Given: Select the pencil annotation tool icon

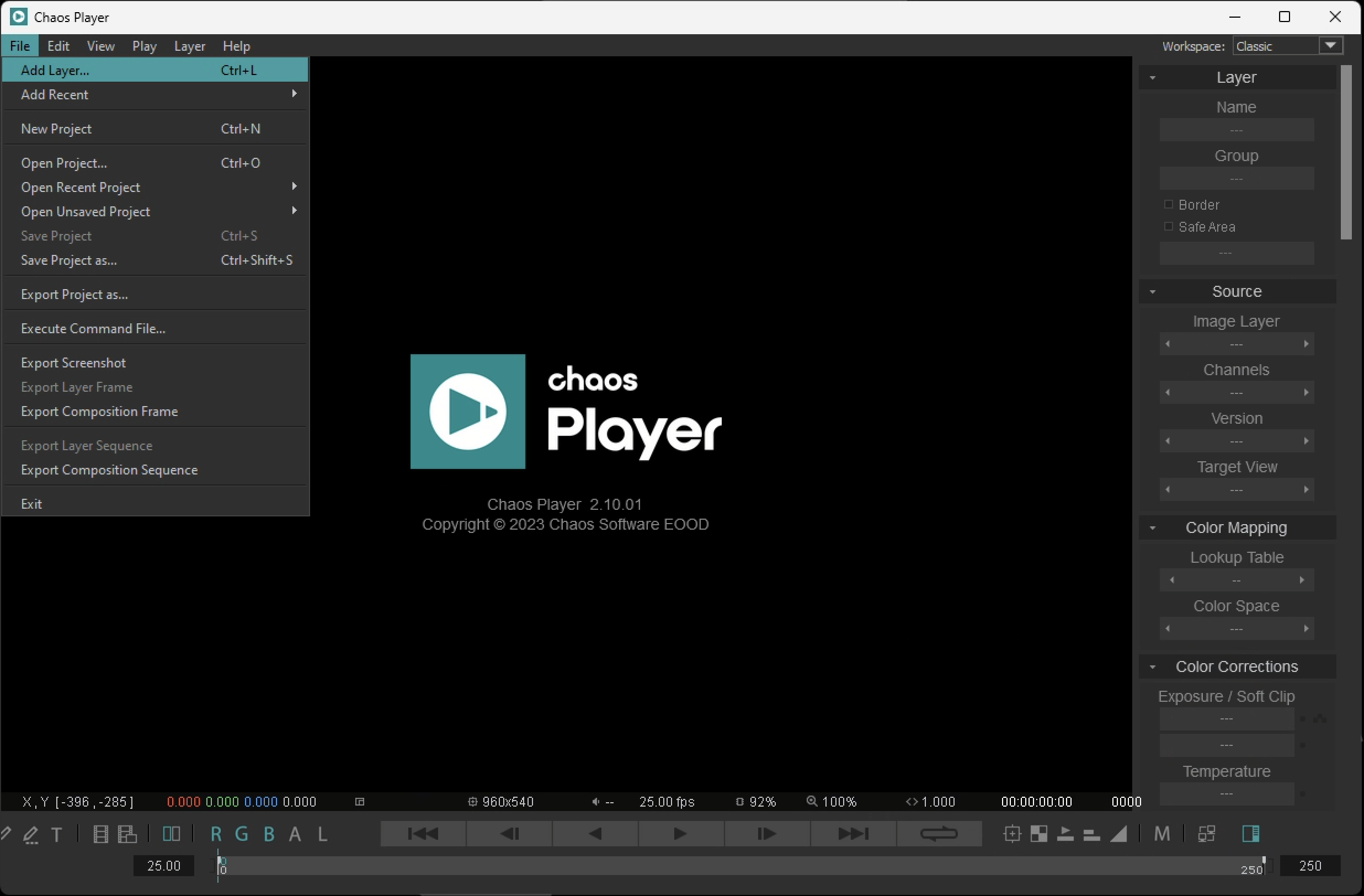Looking at the screenshot, I should [30, 834].
